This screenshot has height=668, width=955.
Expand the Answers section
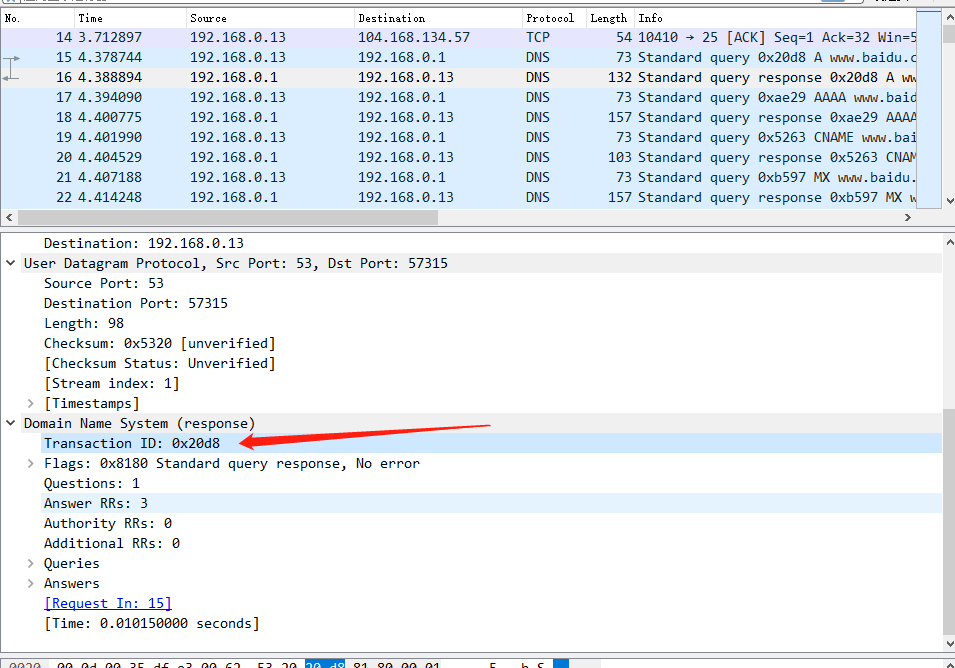[29, 583]
